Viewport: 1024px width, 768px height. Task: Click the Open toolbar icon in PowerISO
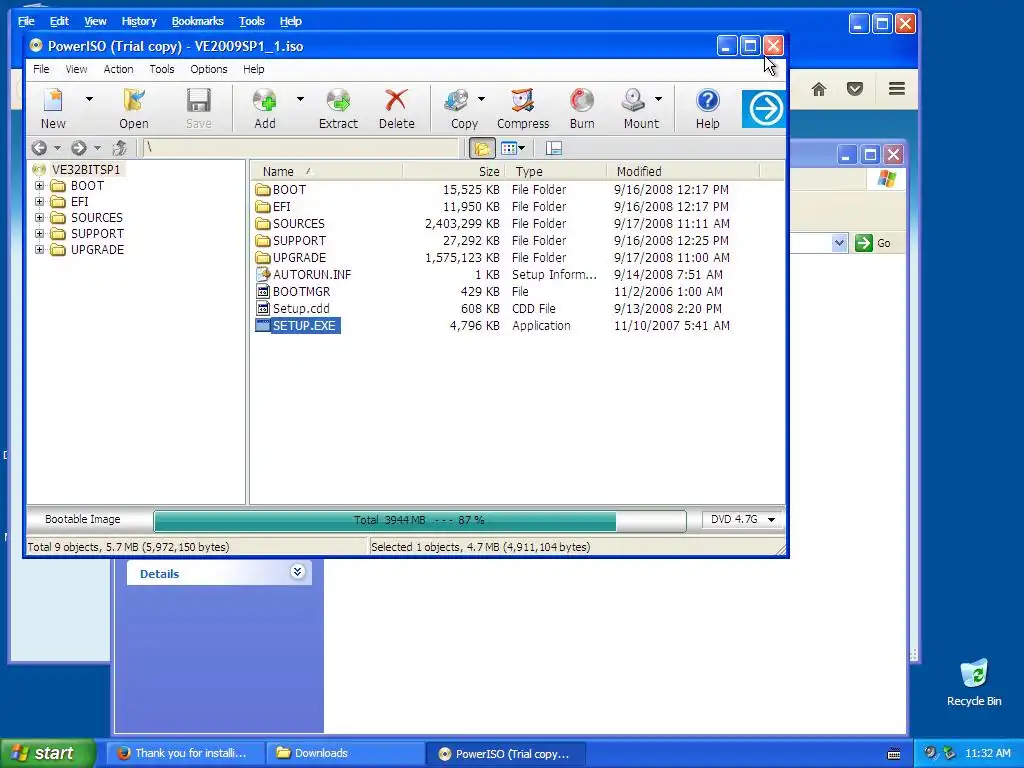(133, 108)
